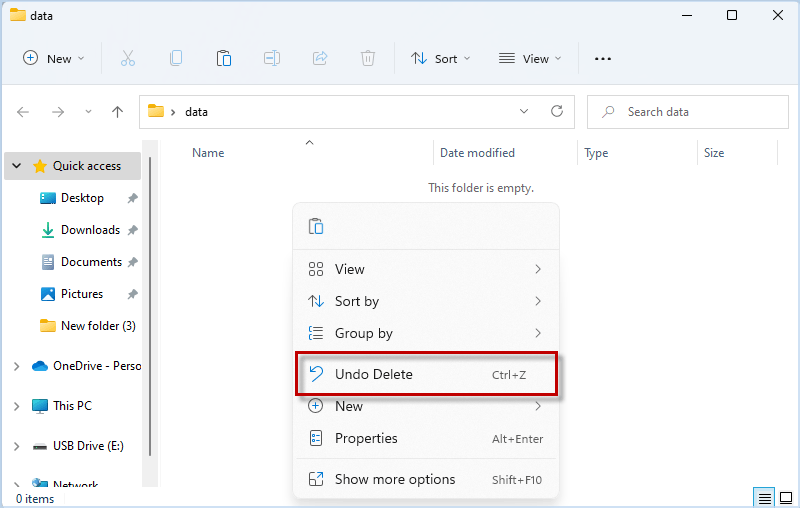The height and width of the screenshot is (508, 800).
Task: Select This PC in navigation pane
Action: coord(72,406)
